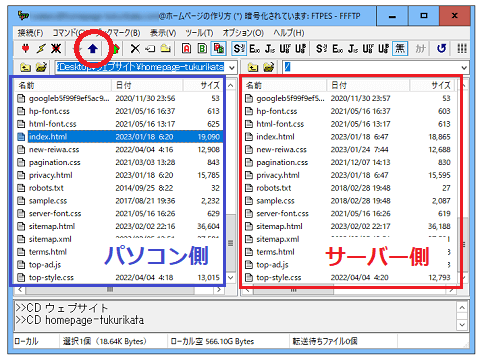Click the log line '>>CD homepage-tukurikata'
The image size is (480, 360).
(80, 320)
